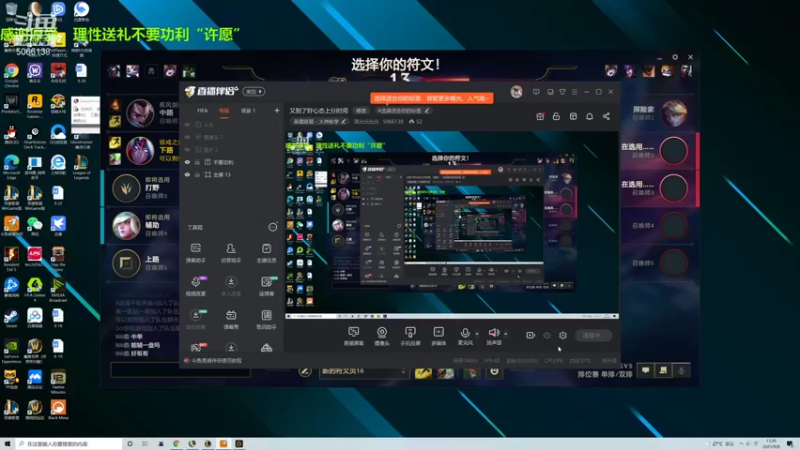
Task: Open the 弹幕助手 tool in the toolbox
Action: pos(195,253)
